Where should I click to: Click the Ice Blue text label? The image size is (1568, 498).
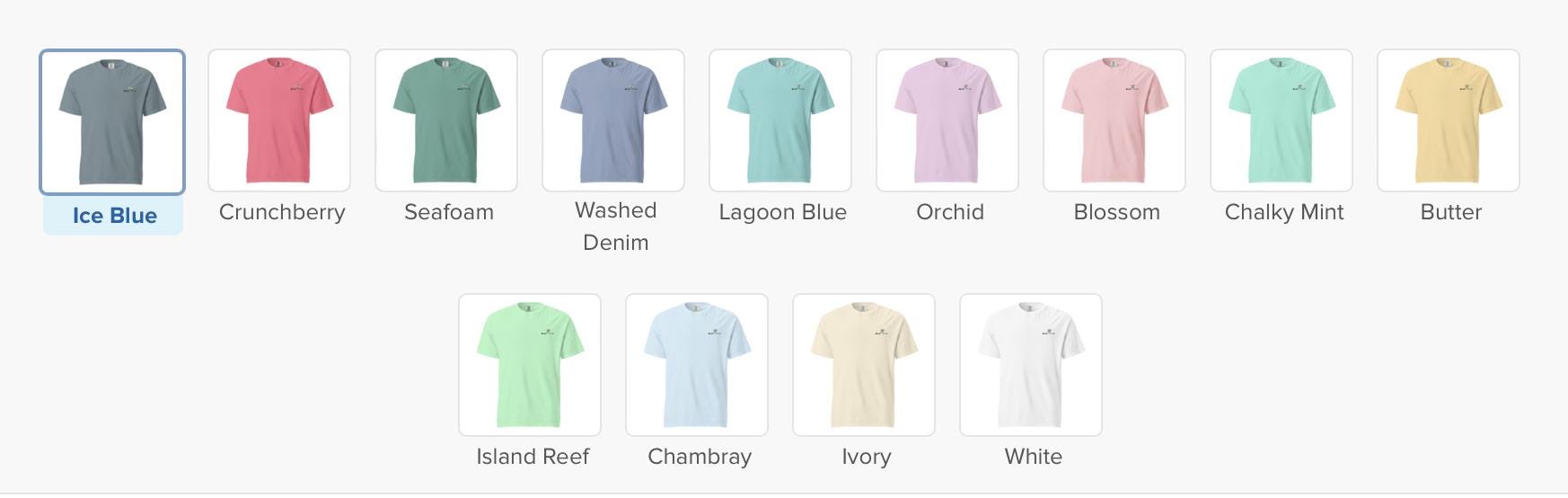[x=114, y=216]
